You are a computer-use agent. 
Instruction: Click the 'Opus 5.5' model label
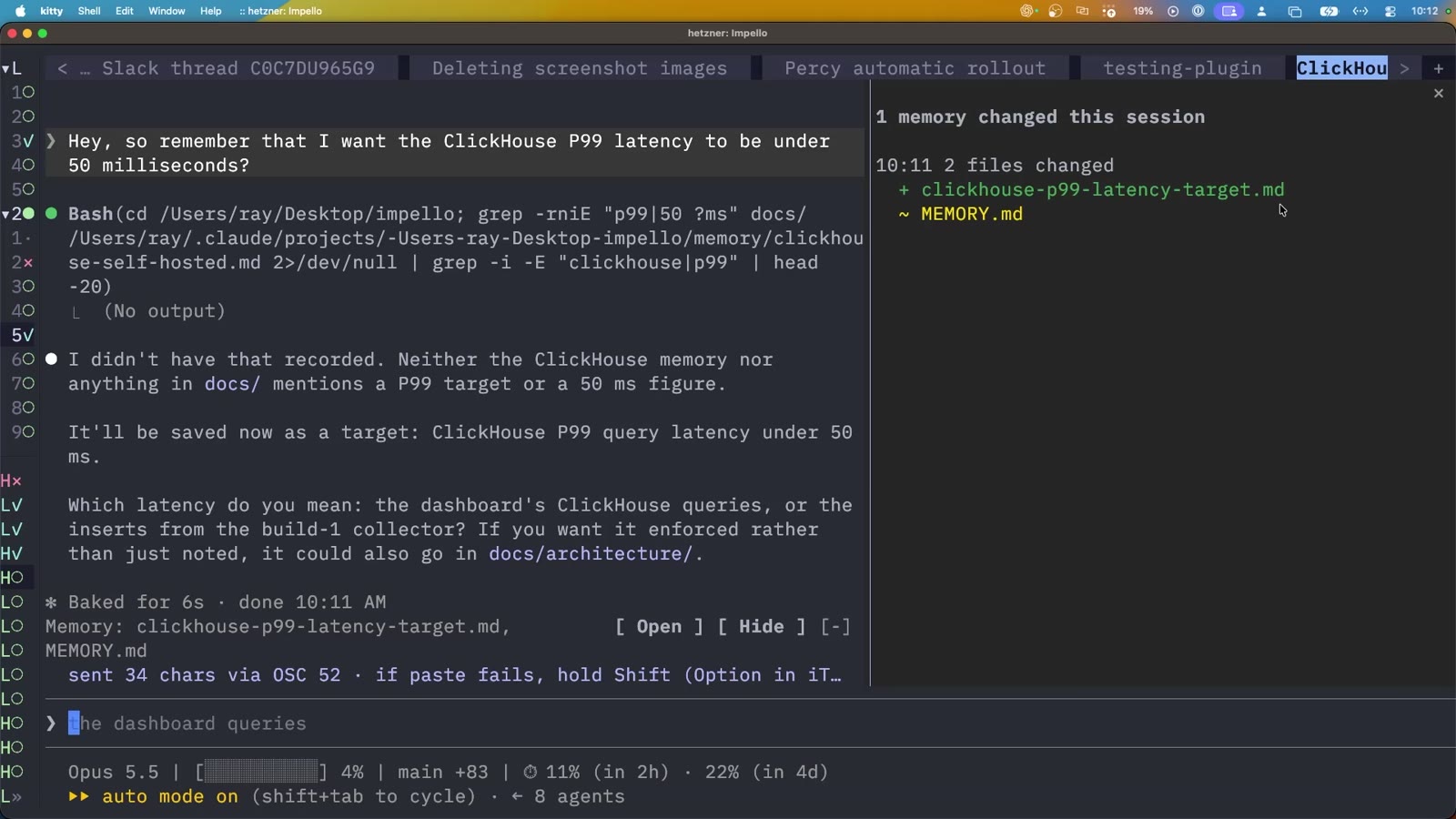tap(114, 772)
